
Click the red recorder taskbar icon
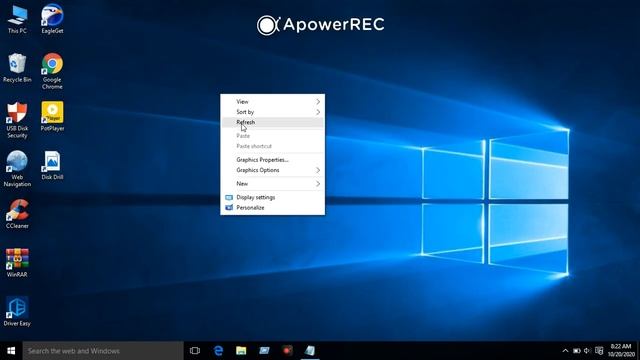click(287, 351)
